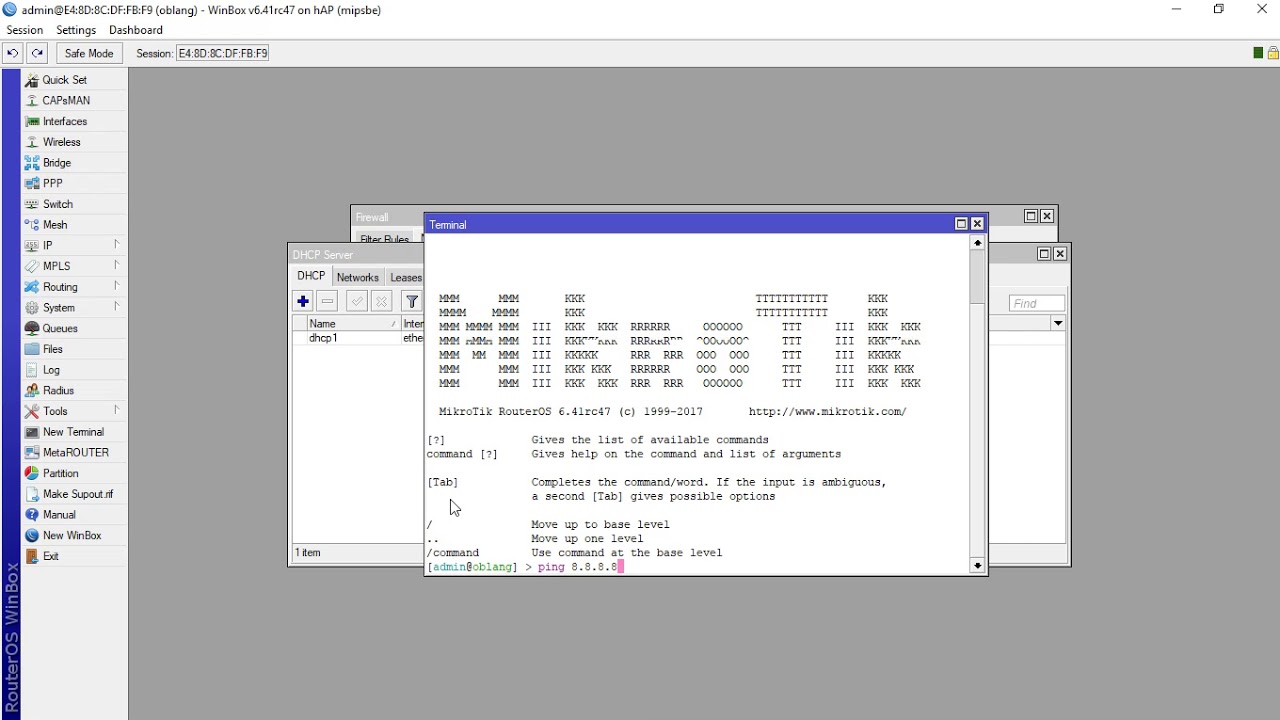Open MetaROUTER
The width and height of the screenshot is (1280, 720).
(x=76, y=453)
